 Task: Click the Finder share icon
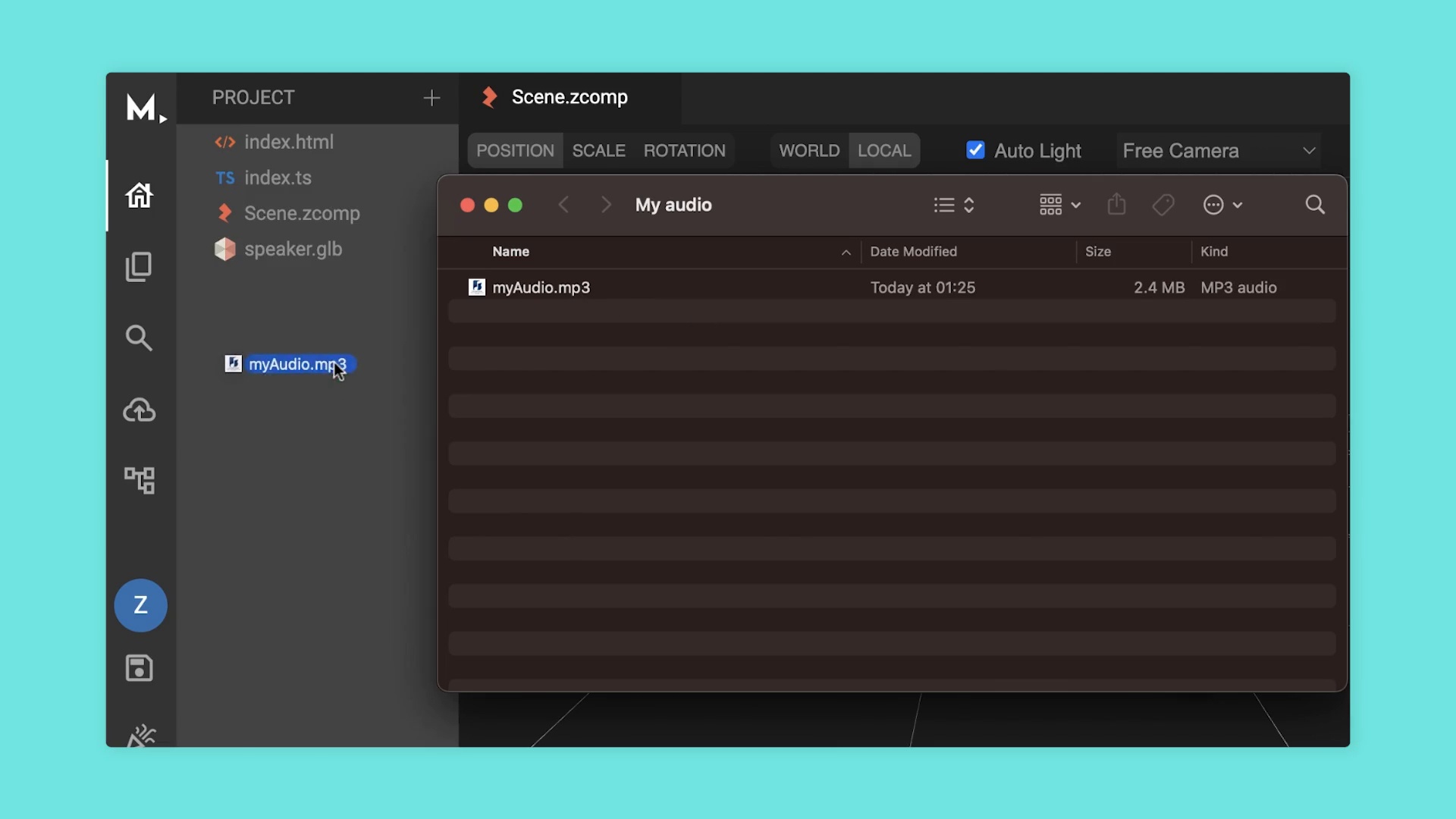(1116, 204)
